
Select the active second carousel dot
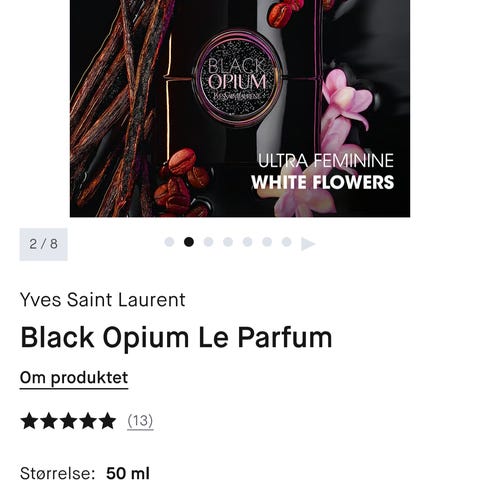[x=189, y=242]
